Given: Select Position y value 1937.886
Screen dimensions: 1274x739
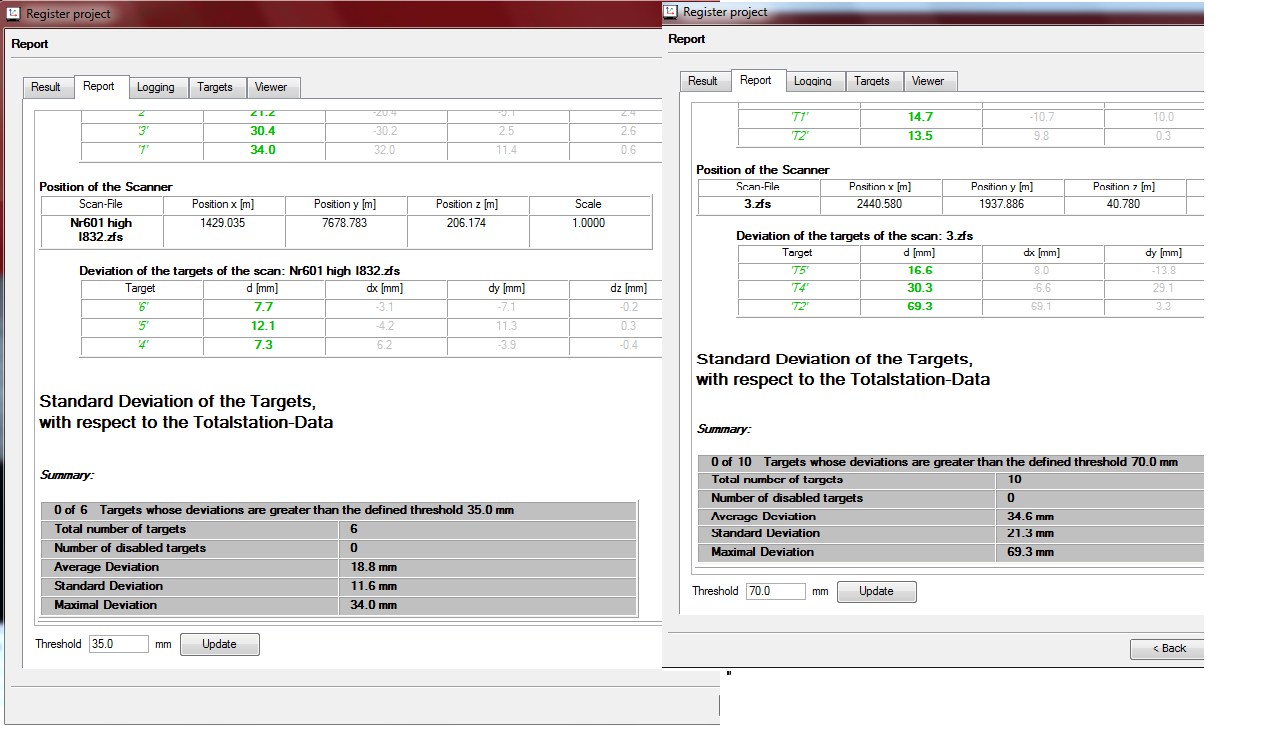Looking at the screenshot, I should (1003, 204).
